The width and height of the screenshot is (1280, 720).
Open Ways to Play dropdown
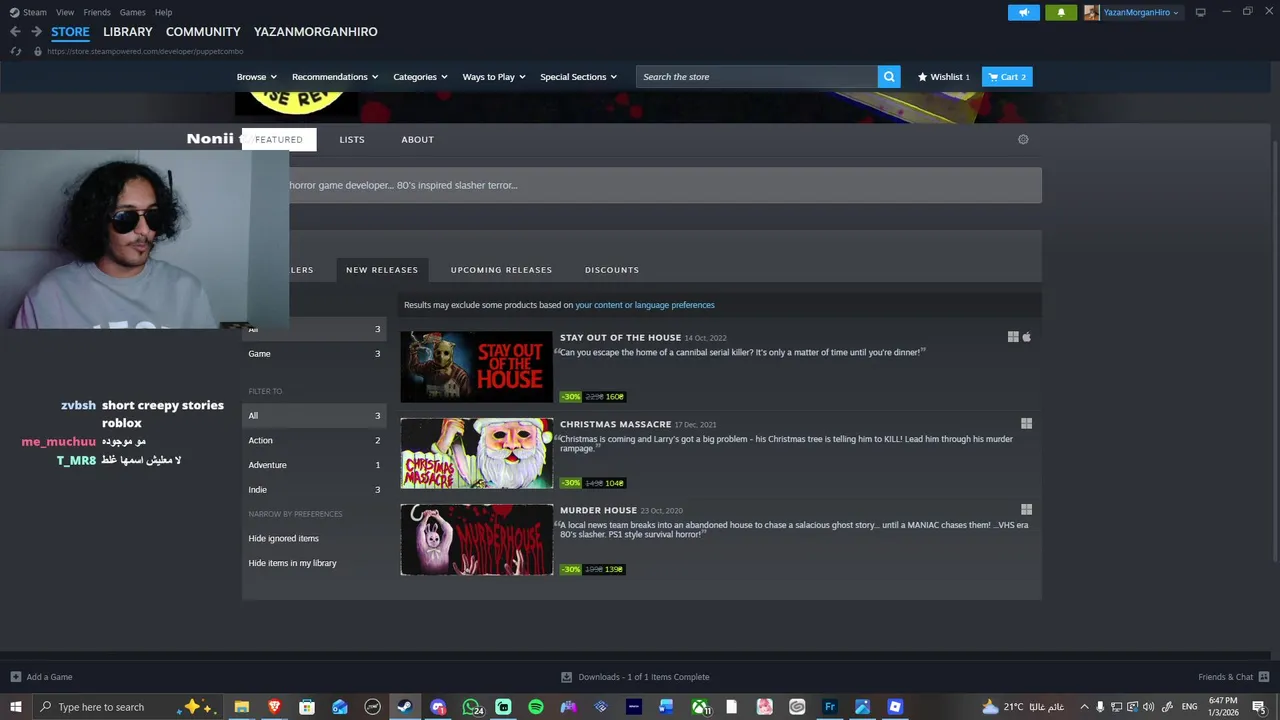click(494, 77)
